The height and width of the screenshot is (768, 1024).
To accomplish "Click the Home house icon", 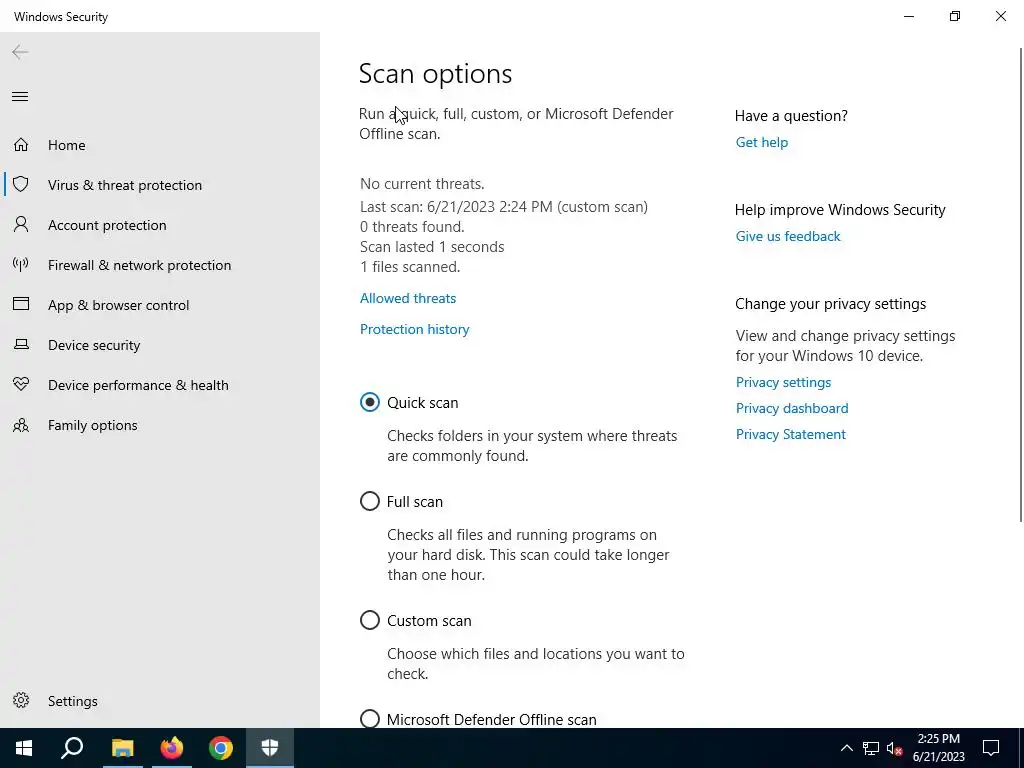I will pyautogui.click(x=21, y=144).
